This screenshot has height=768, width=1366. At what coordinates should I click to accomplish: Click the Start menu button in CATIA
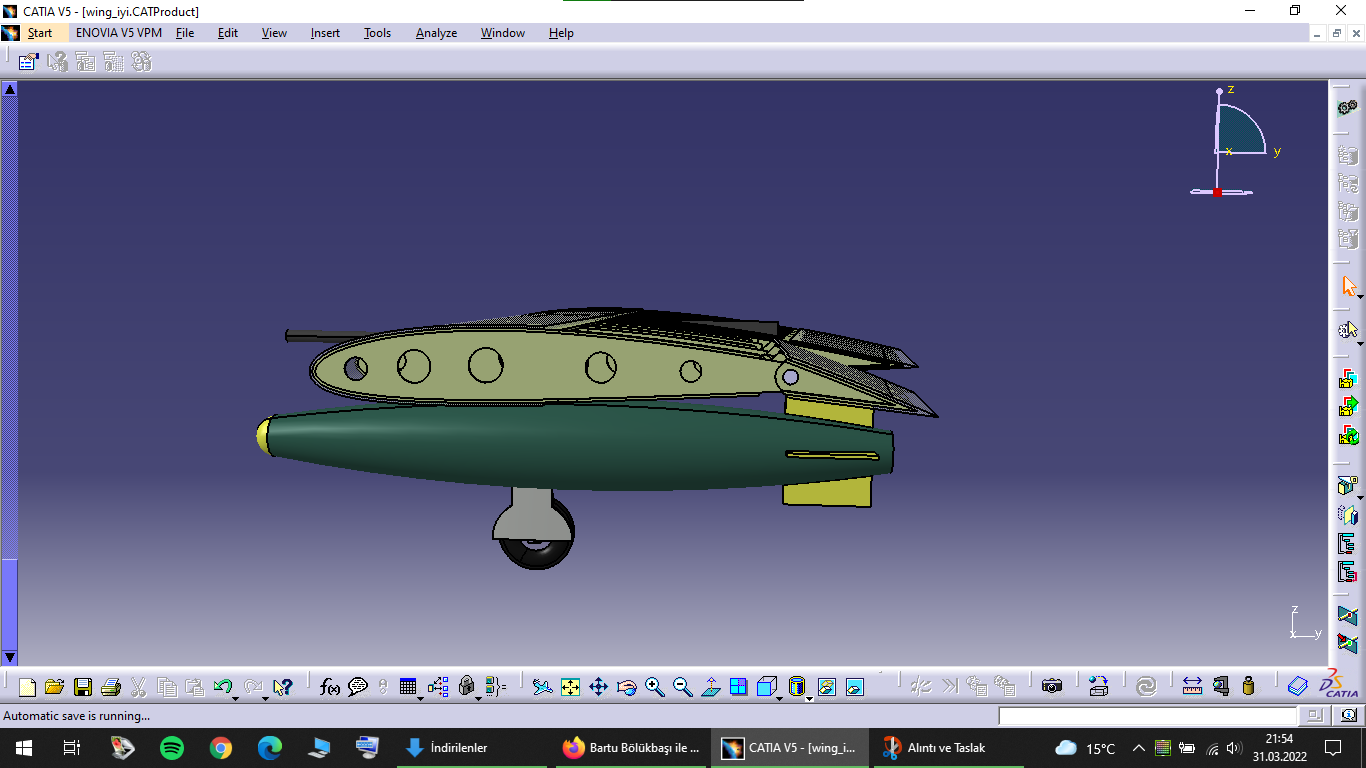point(40,33)
